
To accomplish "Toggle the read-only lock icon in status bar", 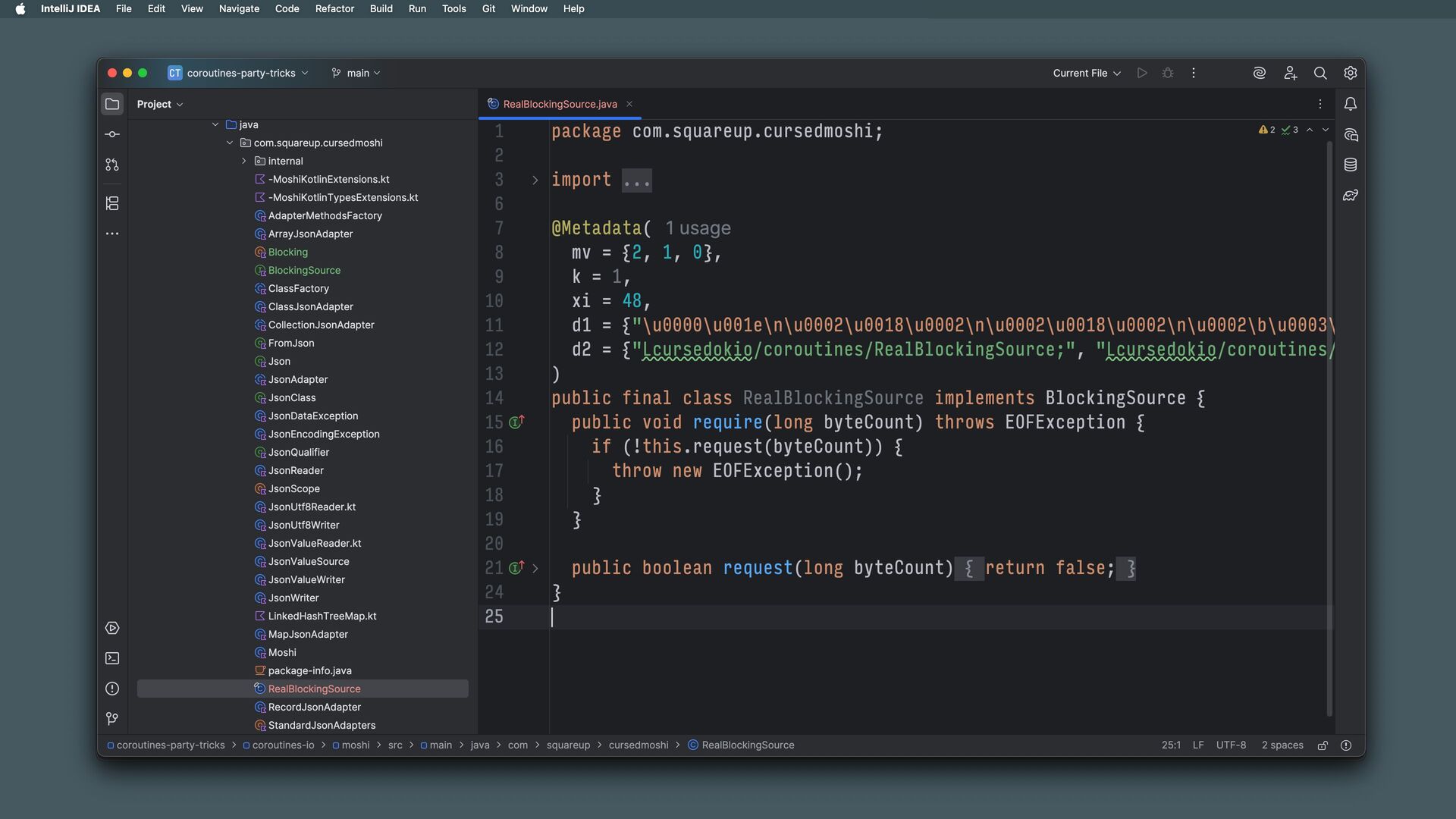I will click(1323, 745).
